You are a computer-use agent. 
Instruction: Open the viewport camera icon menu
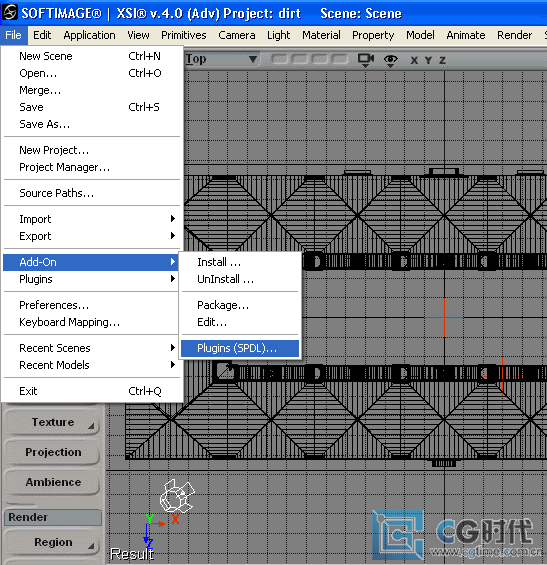pos(366,60)
